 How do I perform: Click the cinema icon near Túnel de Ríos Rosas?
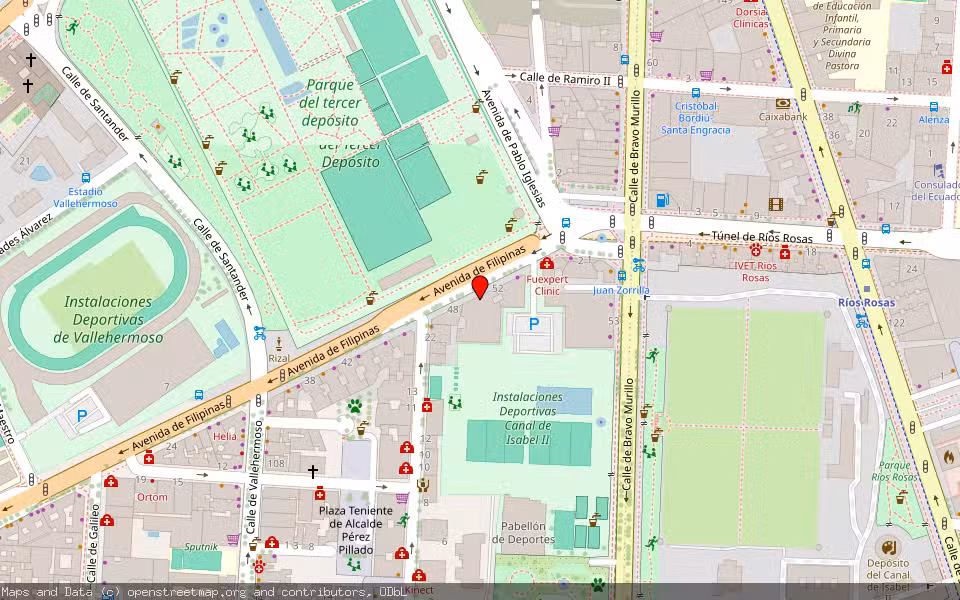tap(776, 204)
